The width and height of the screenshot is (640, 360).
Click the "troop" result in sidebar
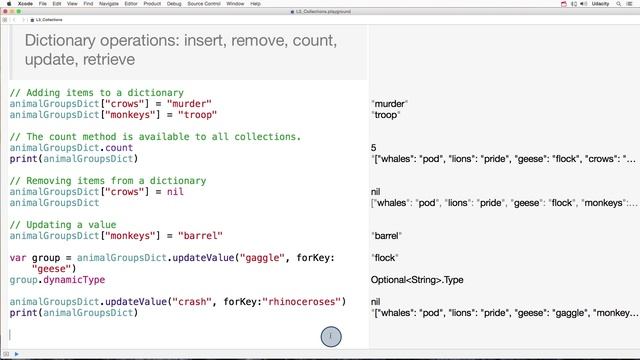tap(385, 115)
